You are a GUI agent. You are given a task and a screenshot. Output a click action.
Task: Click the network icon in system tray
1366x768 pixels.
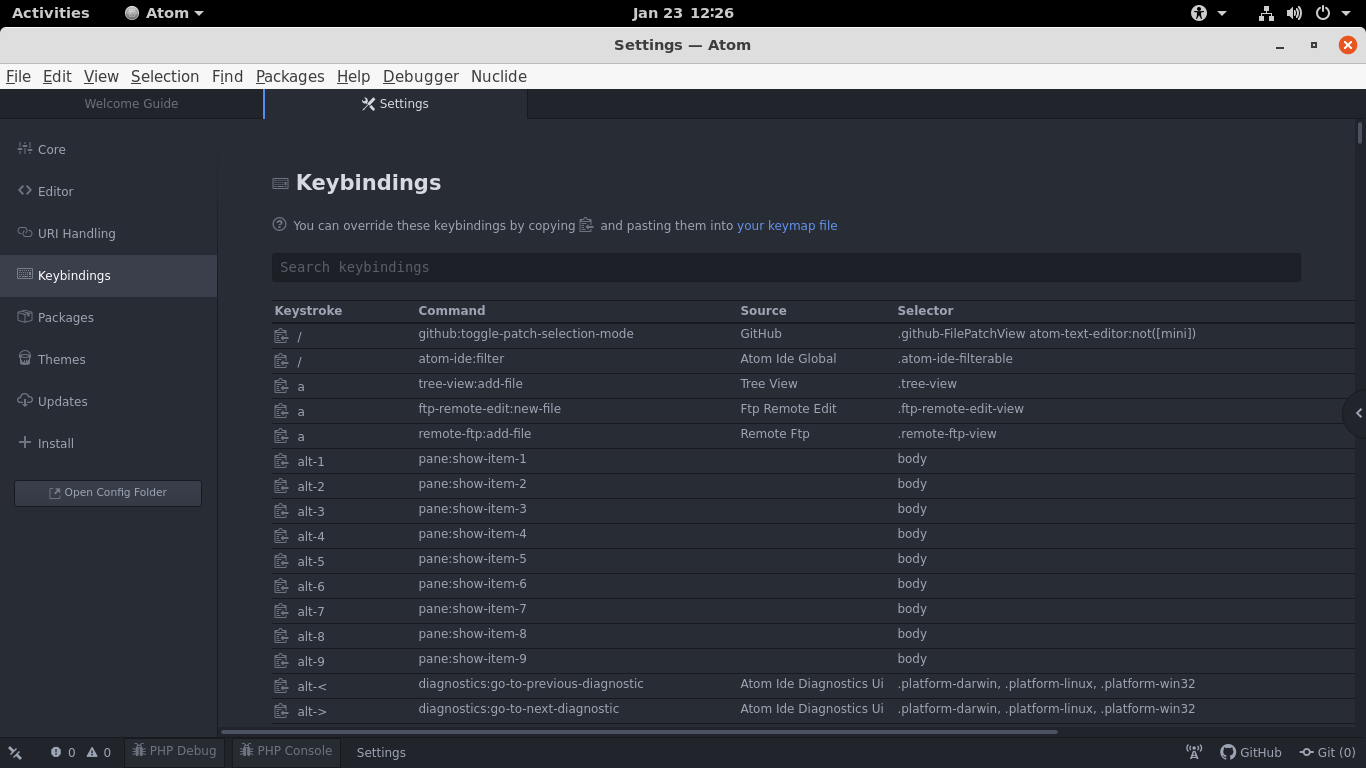point(1266,13)
